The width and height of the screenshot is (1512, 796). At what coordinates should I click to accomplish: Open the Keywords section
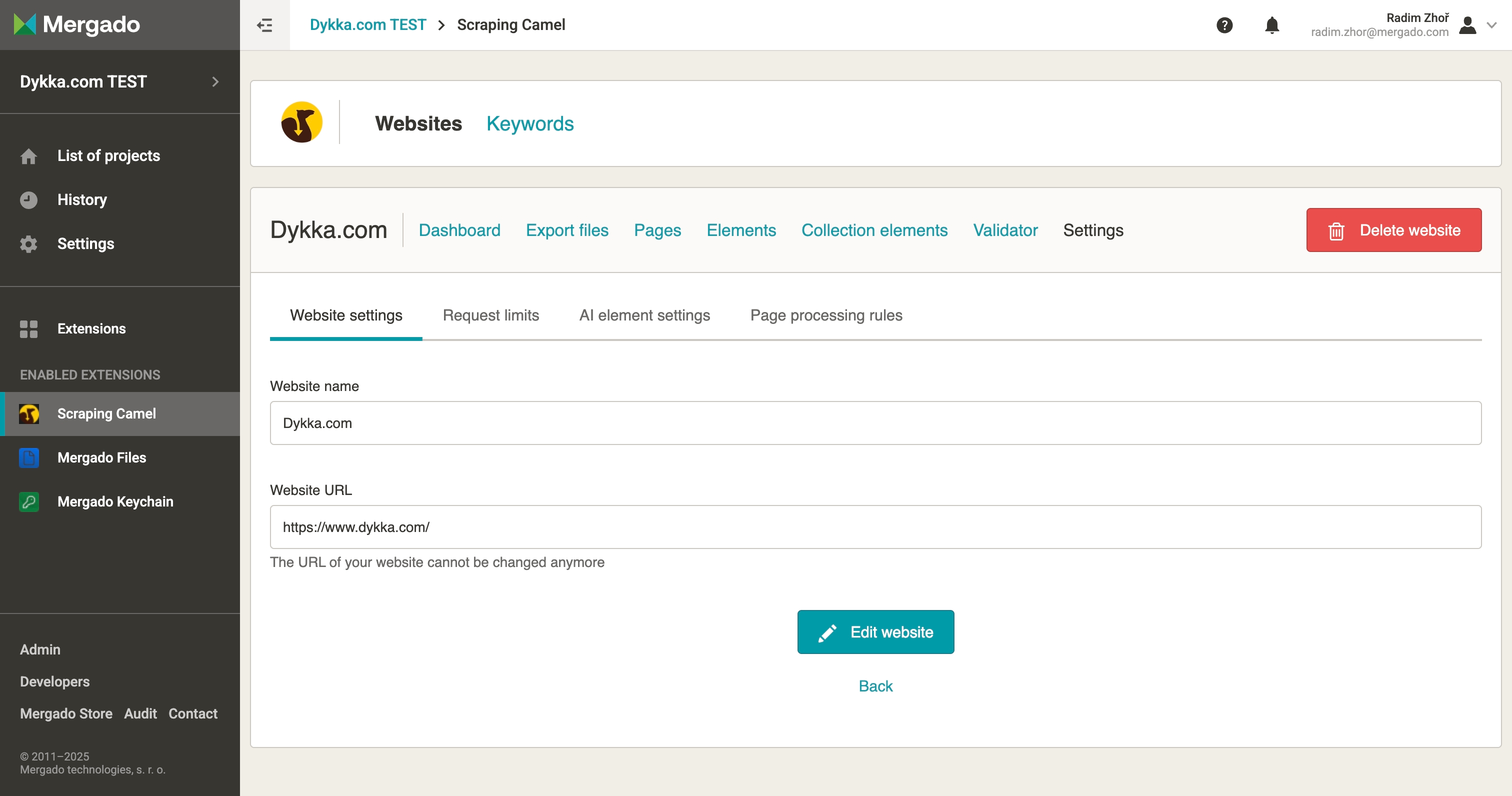tap(529, 123)
